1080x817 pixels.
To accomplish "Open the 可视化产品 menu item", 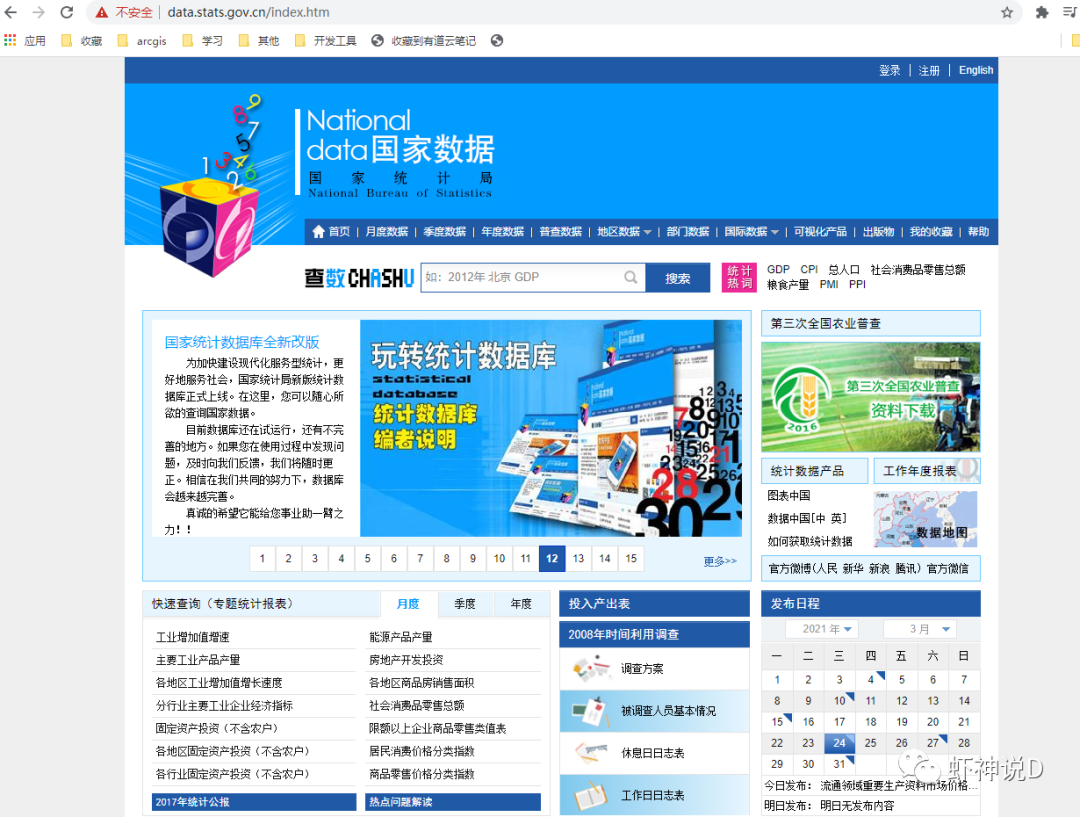I will point(820,231).
